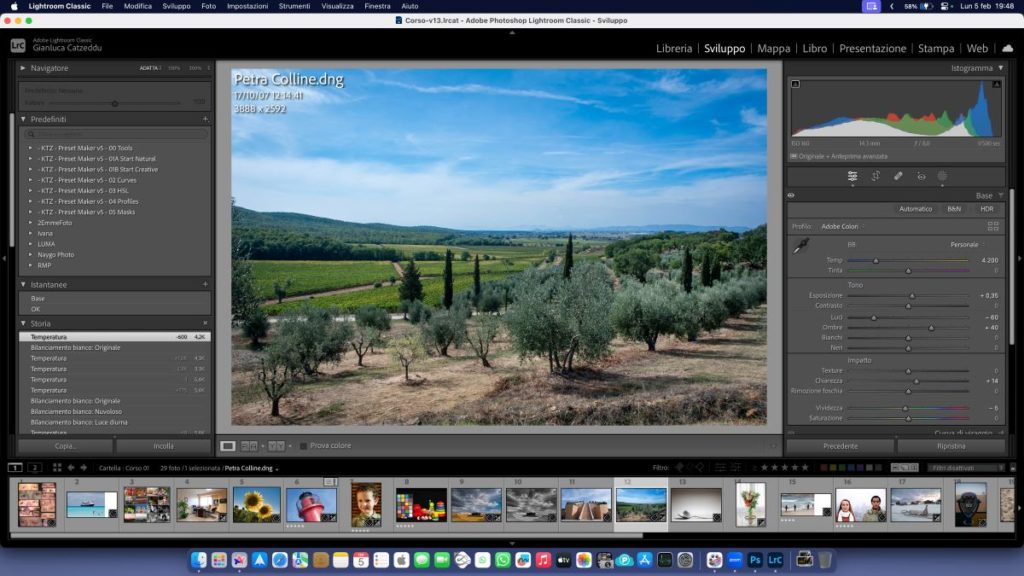The width and height of the screenshot is (1024, 576).
Task: Click the Precedente button
Action: [x=840, y=446]
